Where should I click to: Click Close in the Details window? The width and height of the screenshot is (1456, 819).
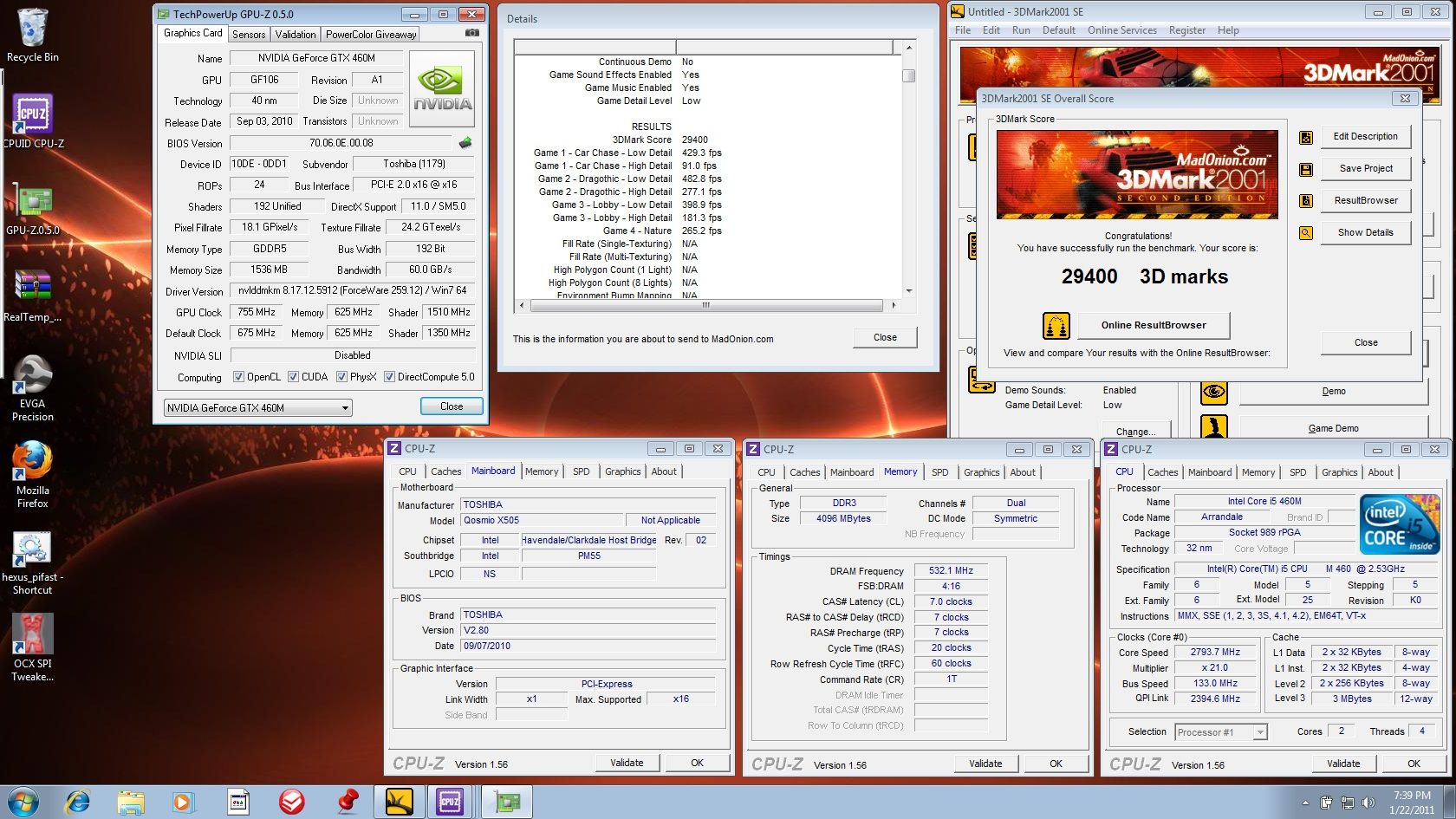click(885, 338)
